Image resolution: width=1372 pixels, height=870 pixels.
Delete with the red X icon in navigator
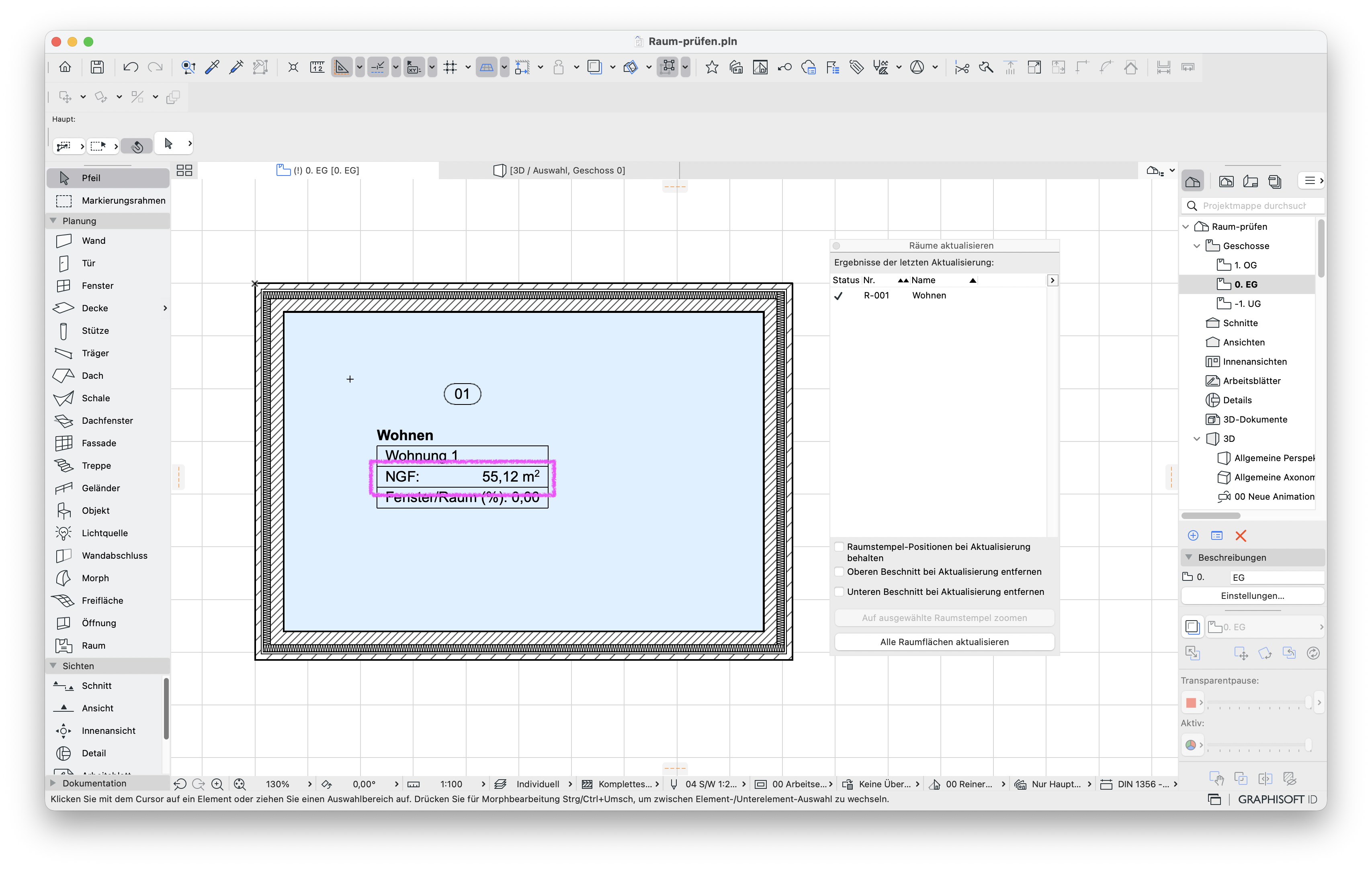coord(1240,536)
